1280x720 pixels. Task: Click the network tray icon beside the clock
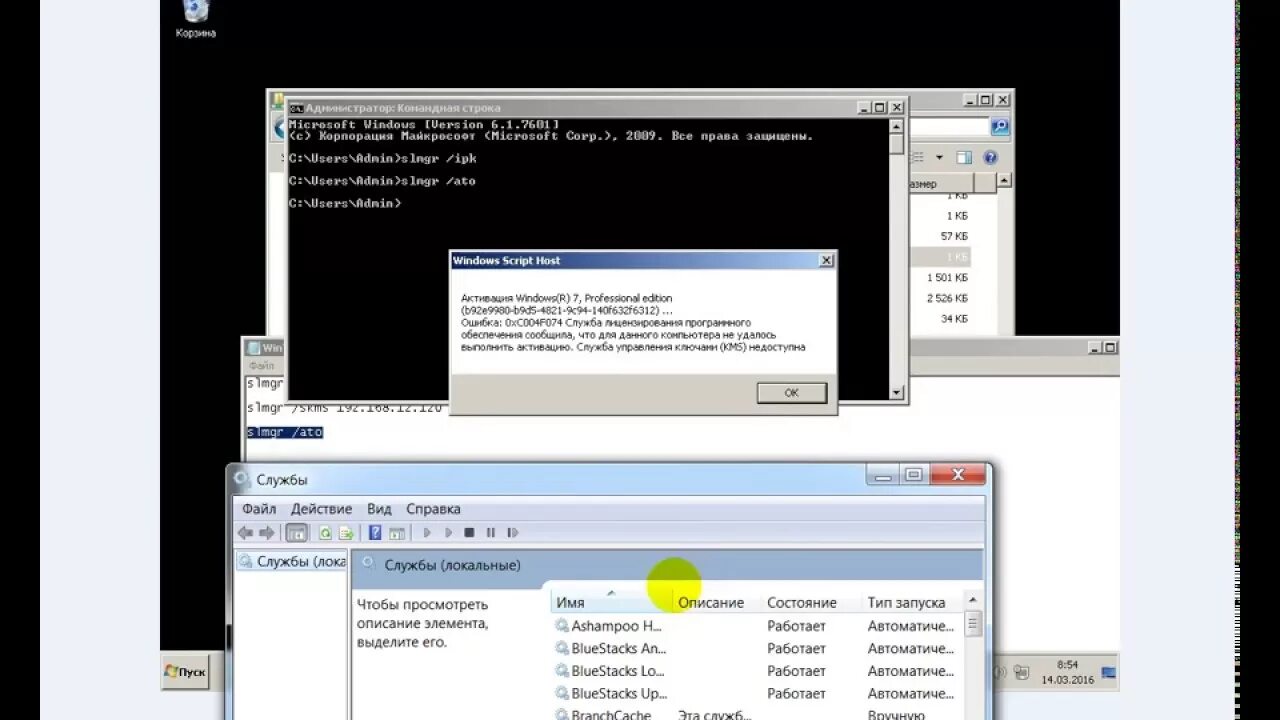1022,672
